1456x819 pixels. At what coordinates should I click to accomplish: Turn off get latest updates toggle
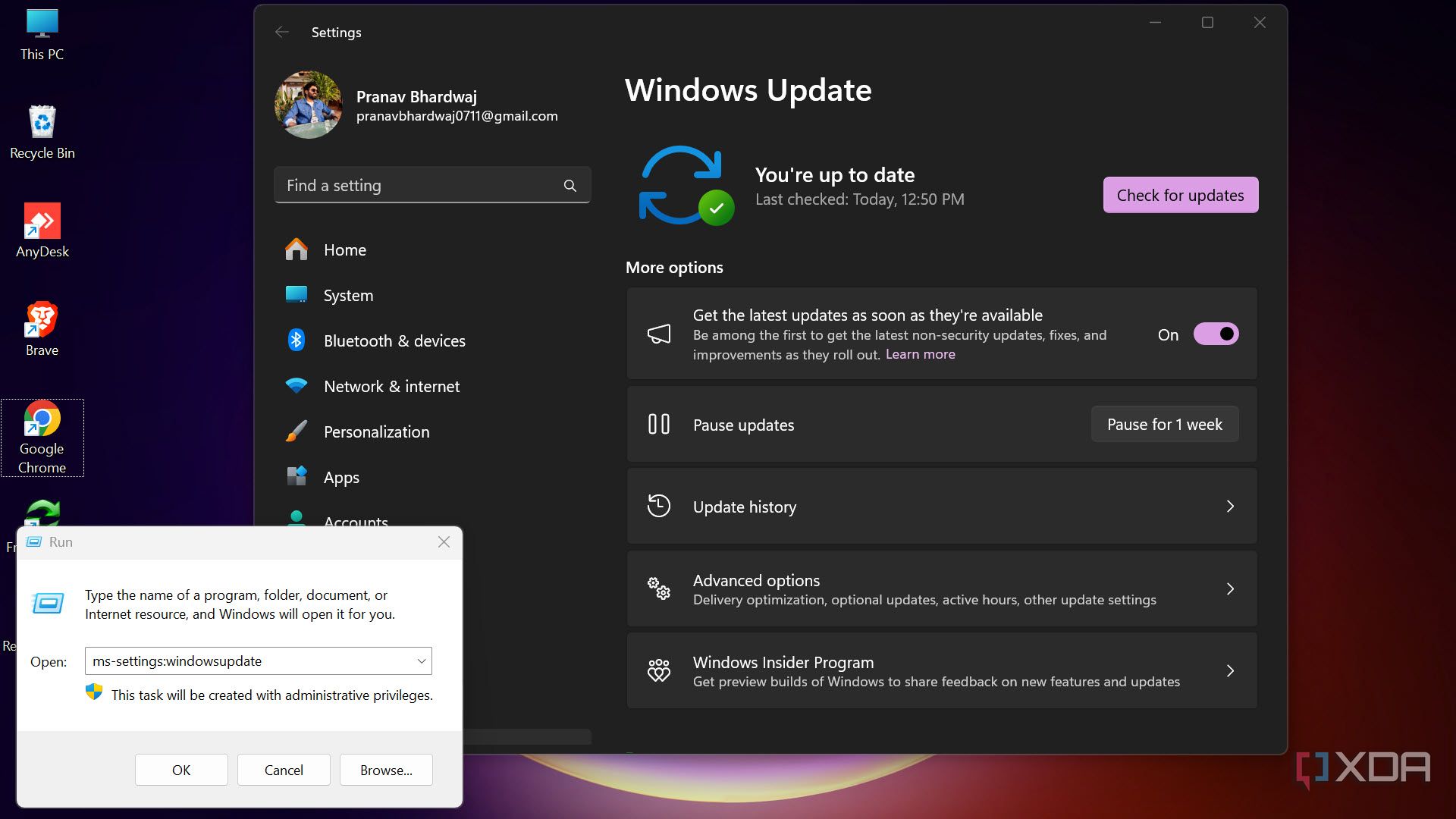(x=1216, y=334)
